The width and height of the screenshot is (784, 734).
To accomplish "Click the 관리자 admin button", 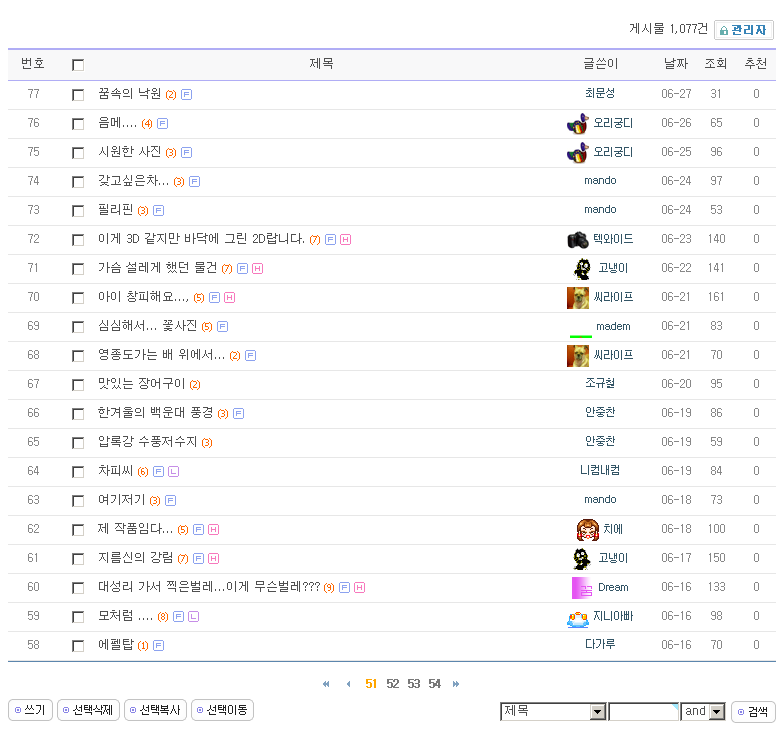I will (744, 30).
